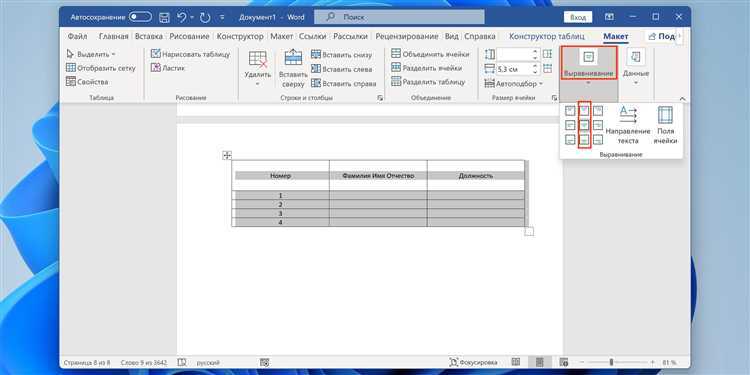
Task: Click русский language indicator
Action: 208,363
